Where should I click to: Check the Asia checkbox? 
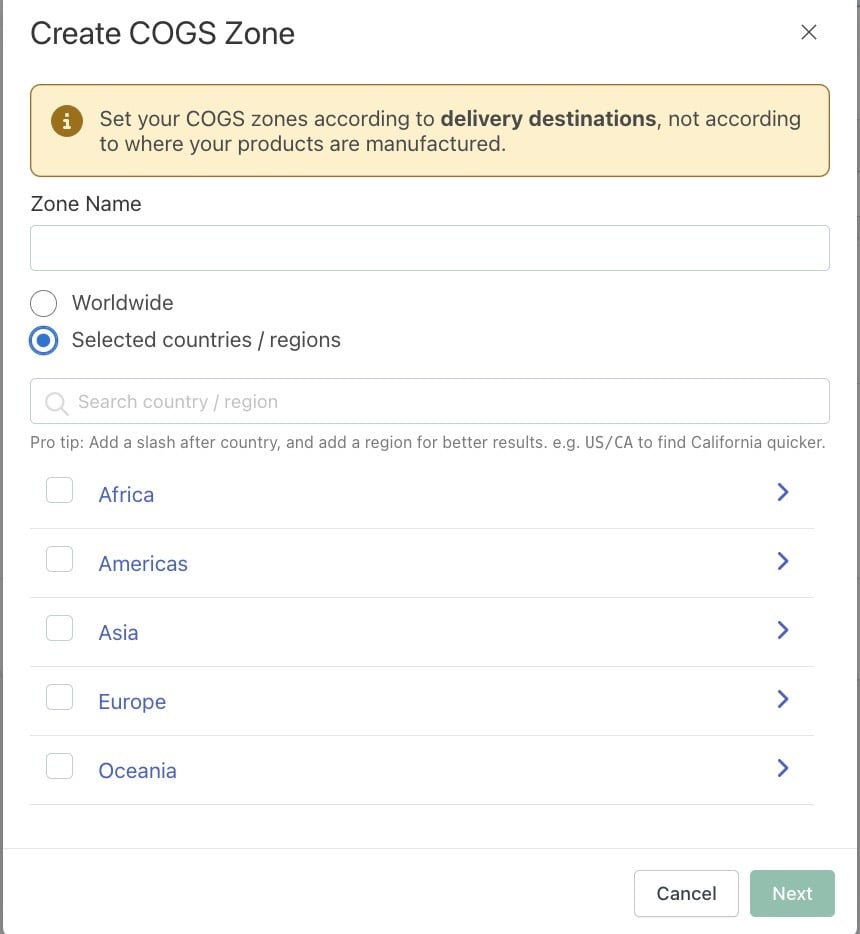[x=60, y=628]
